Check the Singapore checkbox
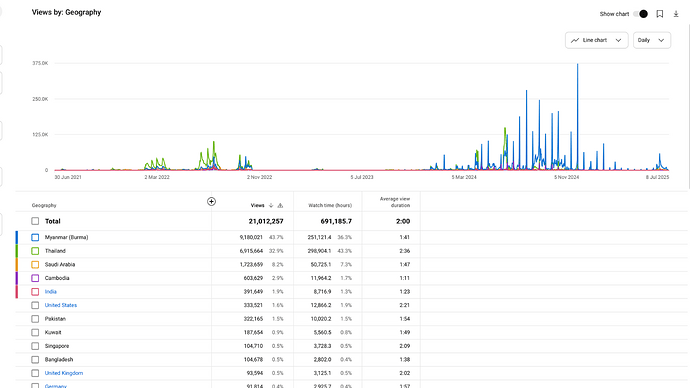Image resolution: width=690 pixels, height=388 pixels. click(x=35, y=346)
